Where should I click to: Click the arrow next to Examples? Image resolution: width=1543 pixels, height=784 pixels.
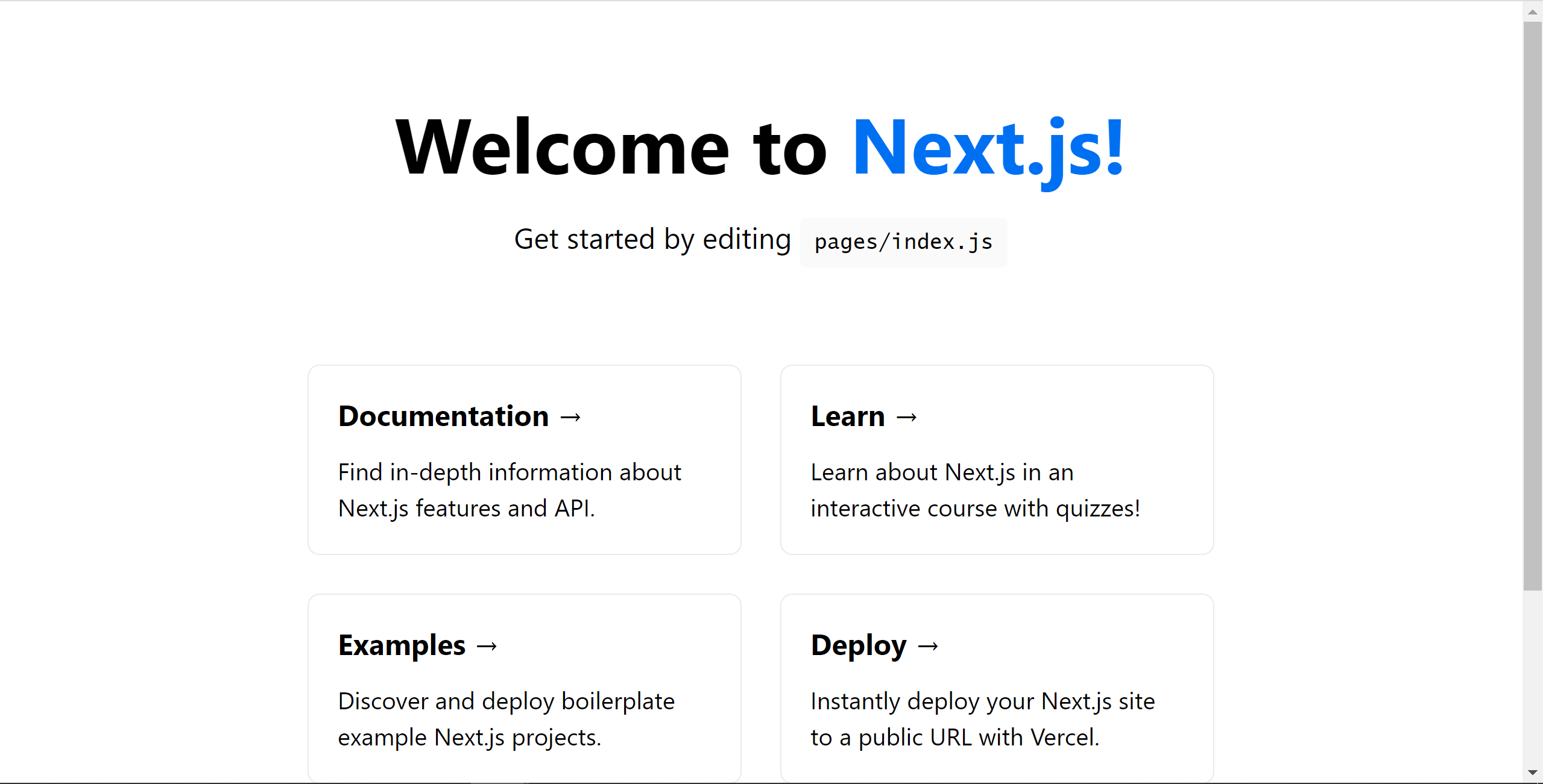point(487,646)
